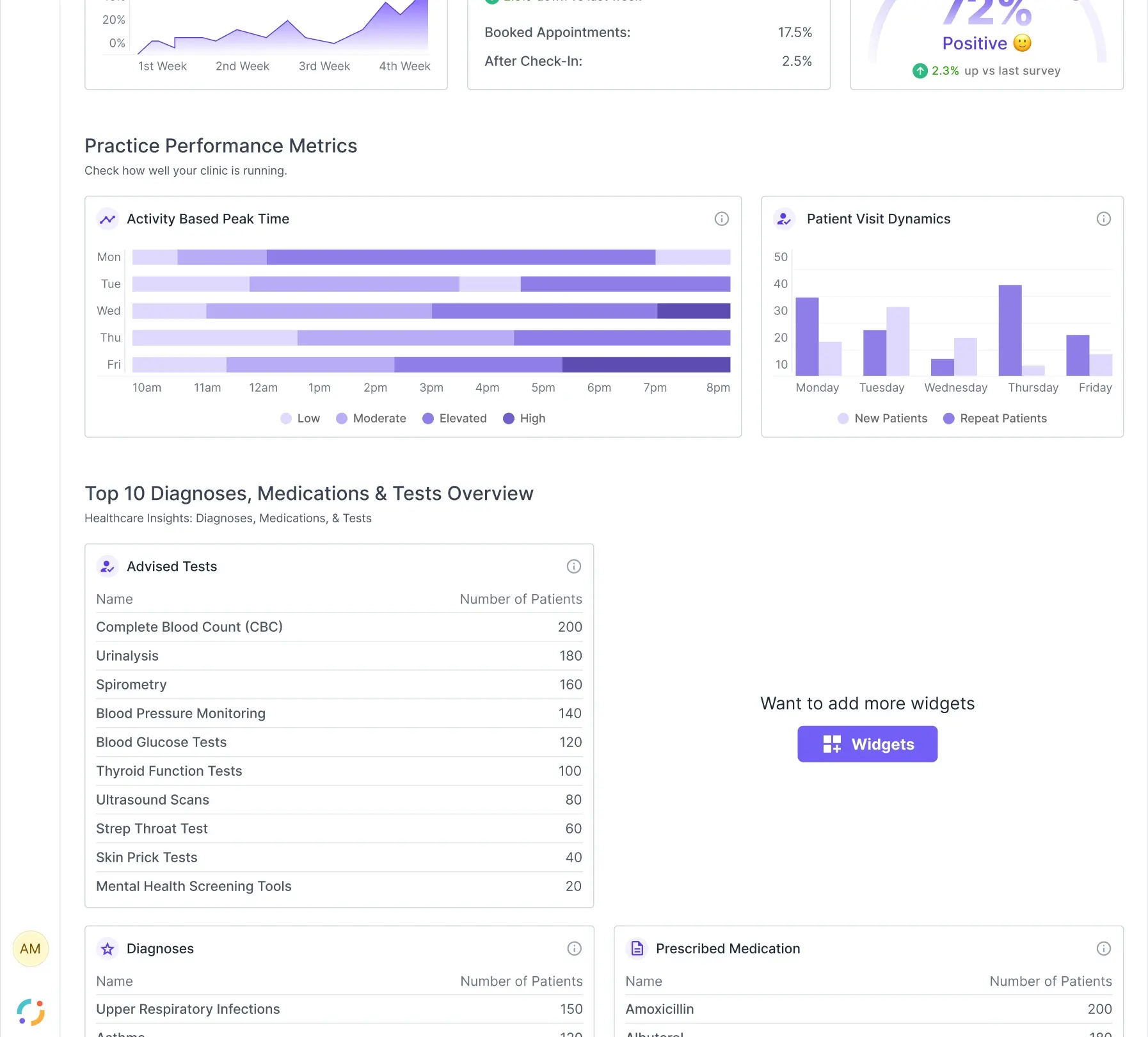Select the Amoxicillin row
1148x1037 pixels.
coord(868,1009)
